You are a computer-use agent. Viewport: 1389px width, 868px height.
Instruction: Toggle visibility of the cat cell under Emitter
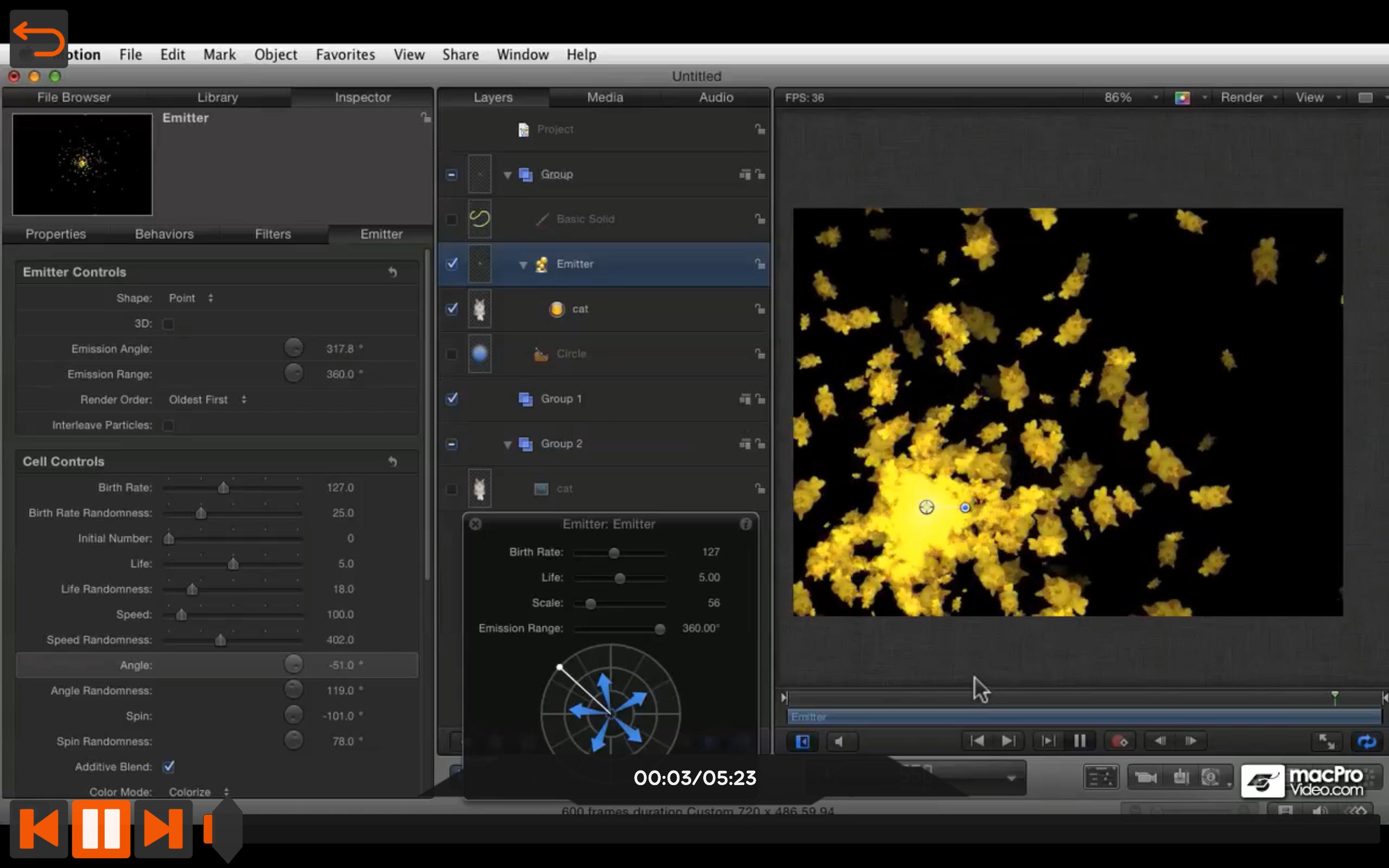coord(452,309)
